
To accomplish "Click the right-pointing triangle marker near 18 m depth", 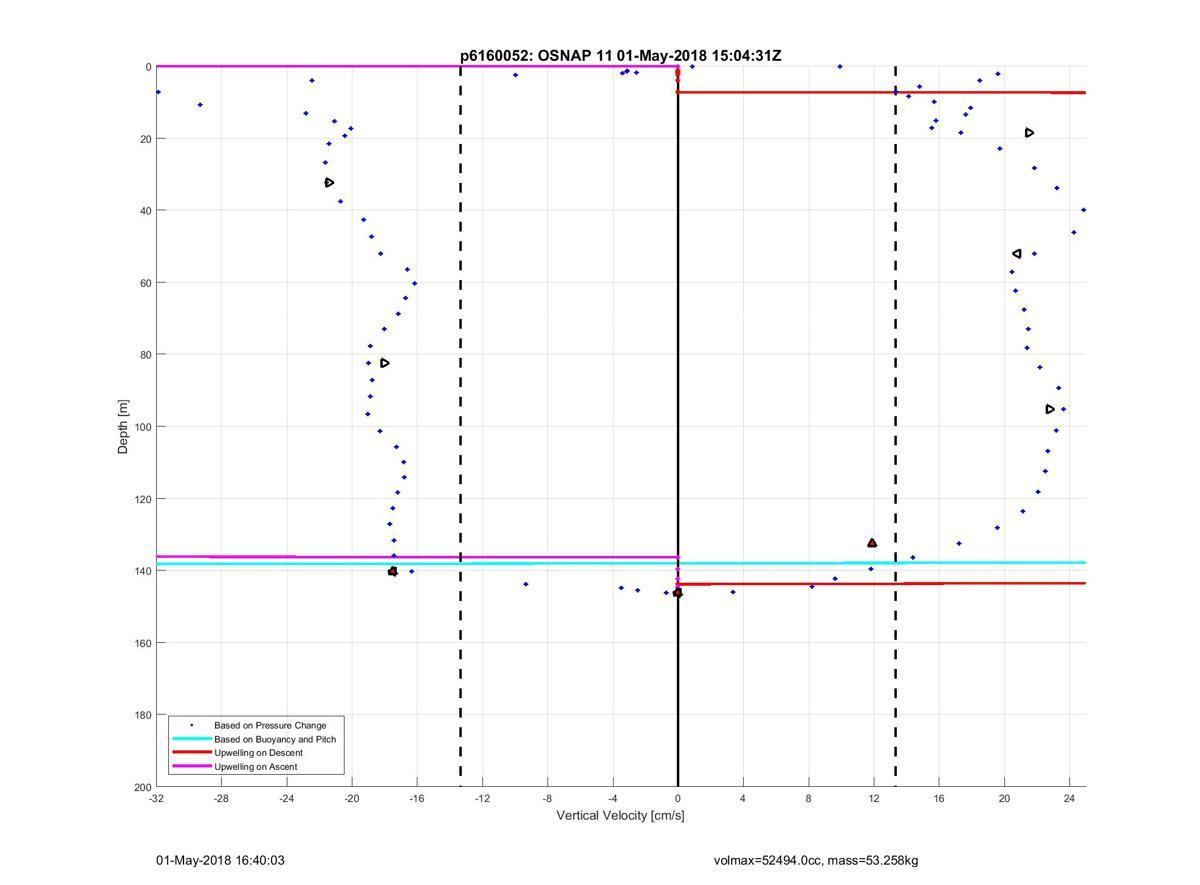I will (x=1029, y=133).
